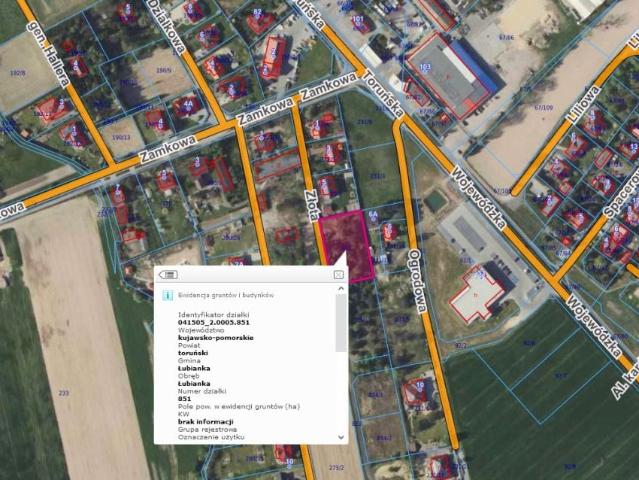639x480 pixels.
Task: Click the kujawsko-pomorskie województwo value
Action: pos(215,338)
